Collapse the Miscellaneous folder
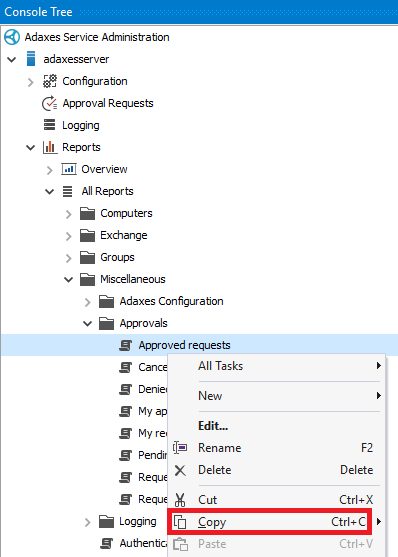The width and height of the screenshot is (398, 557). [69, 280]
